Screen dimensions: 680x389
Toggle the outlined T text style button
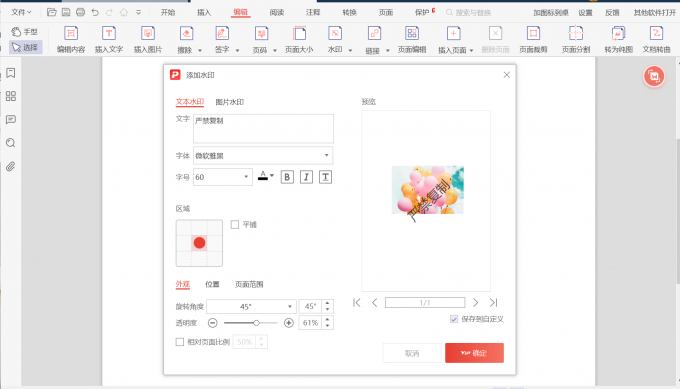coord(325,177)
